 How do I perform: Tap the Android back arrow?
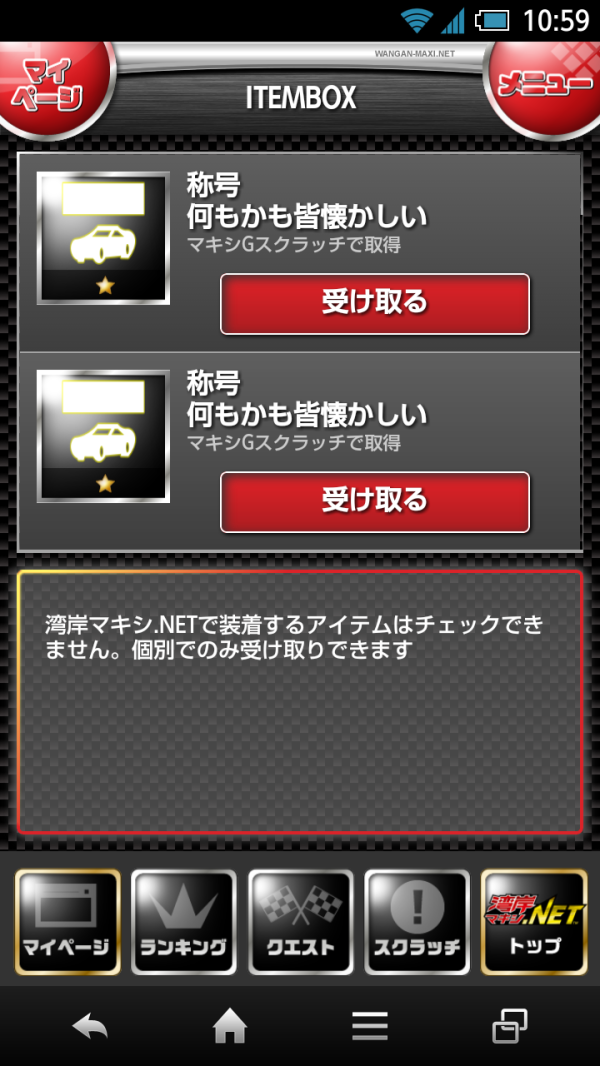coord(90,1026)
